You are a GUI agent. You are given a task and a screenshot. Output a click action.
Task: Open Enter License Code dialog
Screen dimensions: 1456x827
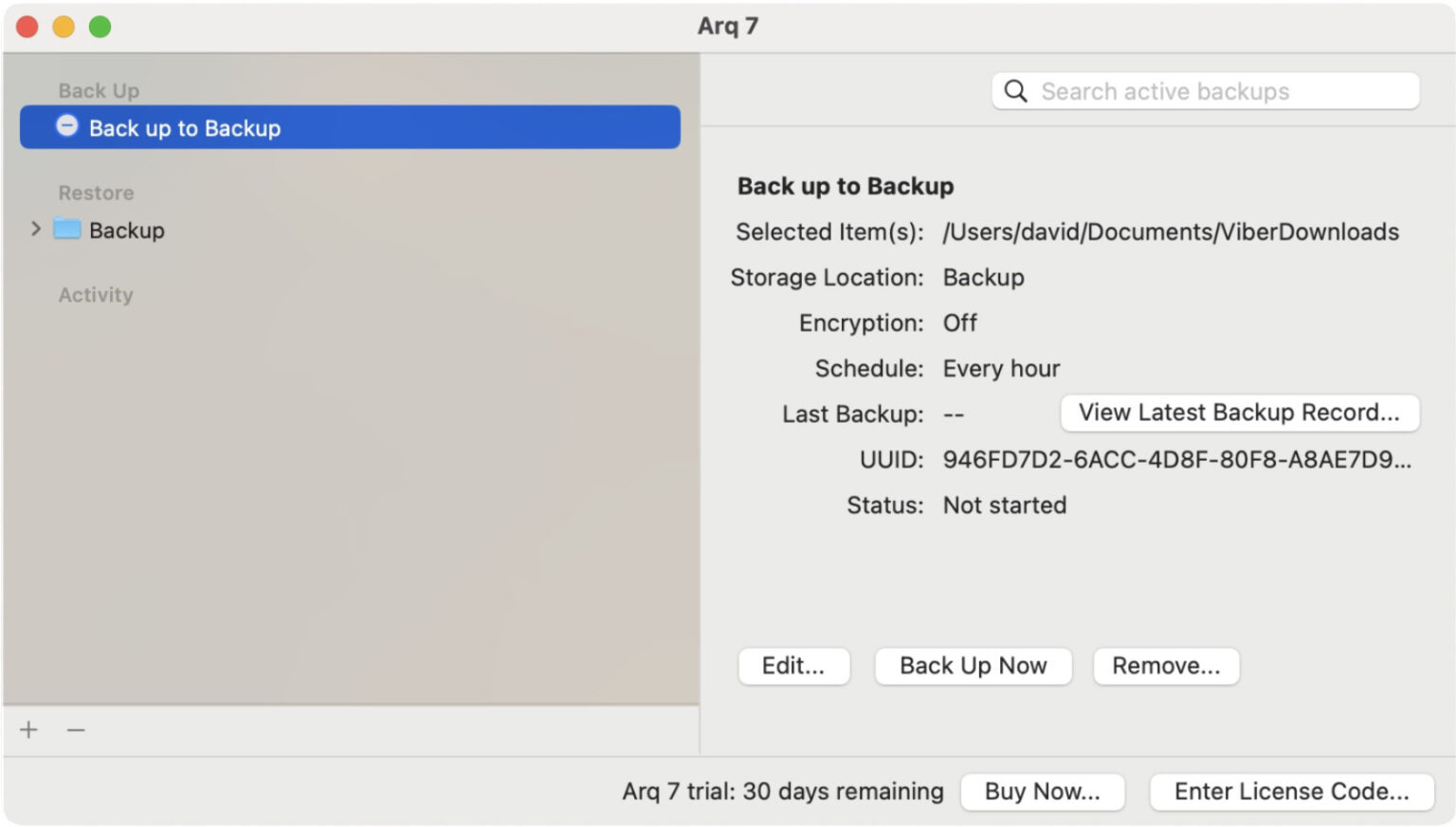pos(1290,791)
